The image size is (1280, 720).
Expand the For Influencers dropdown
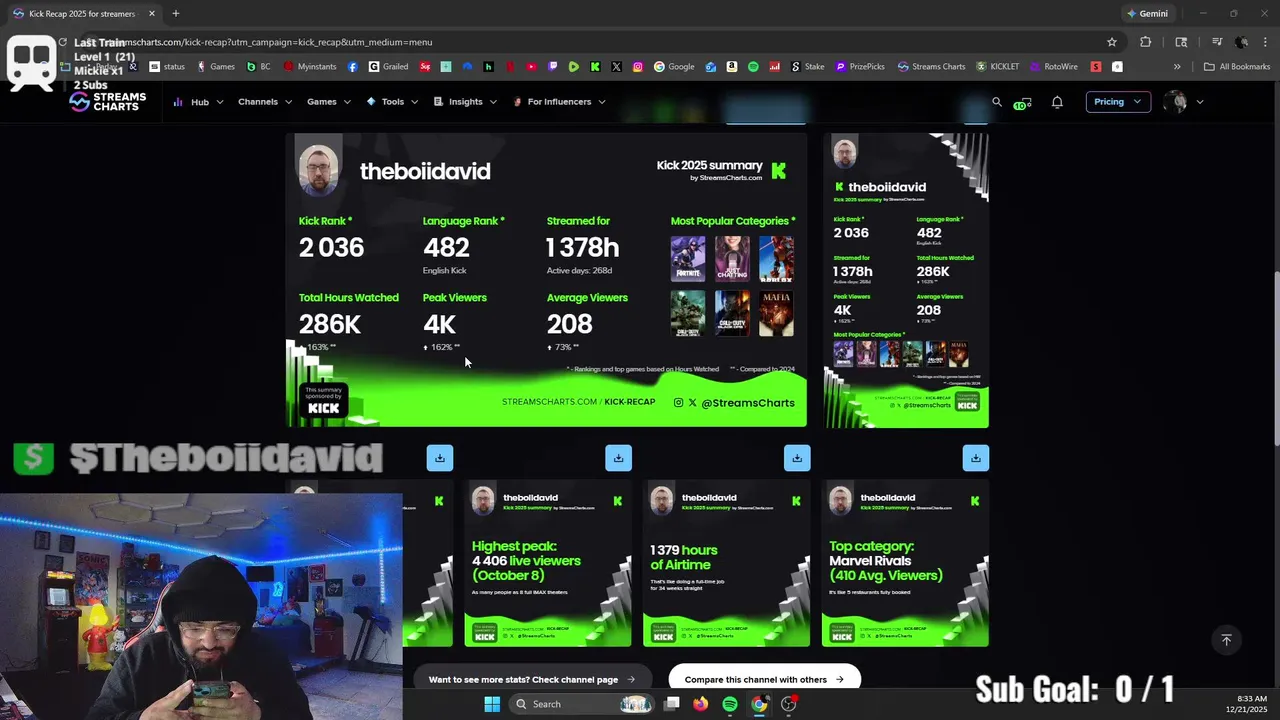point(558,102)
